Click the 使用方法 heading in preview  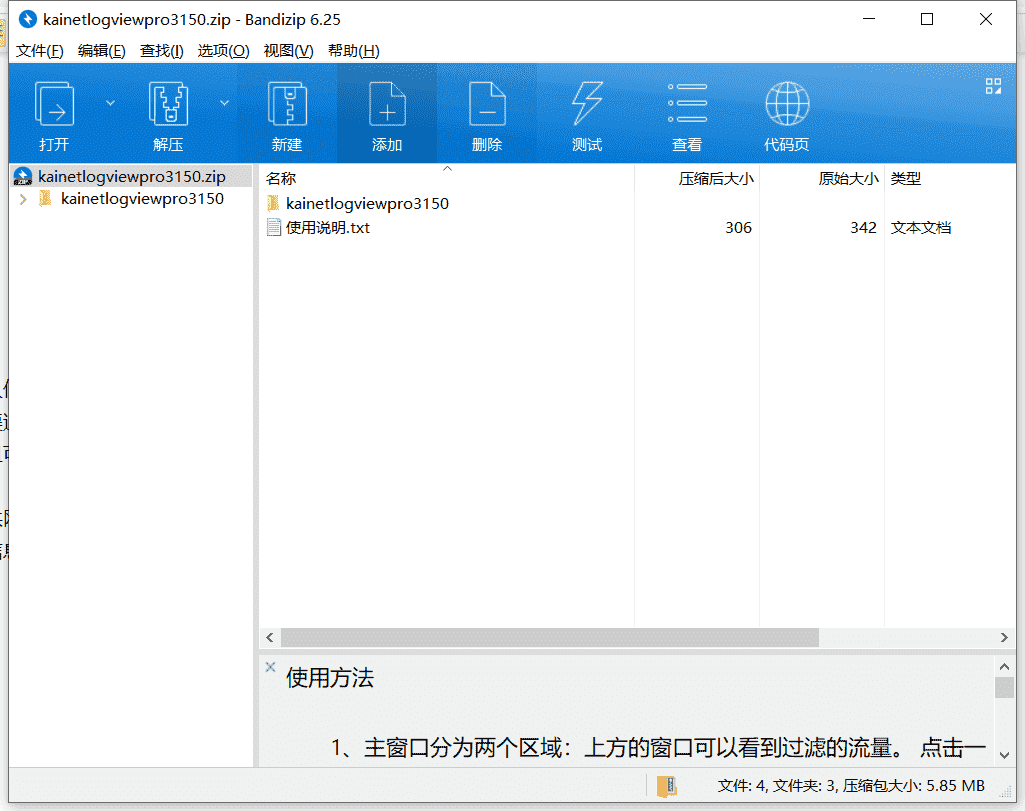pos(329,678)
